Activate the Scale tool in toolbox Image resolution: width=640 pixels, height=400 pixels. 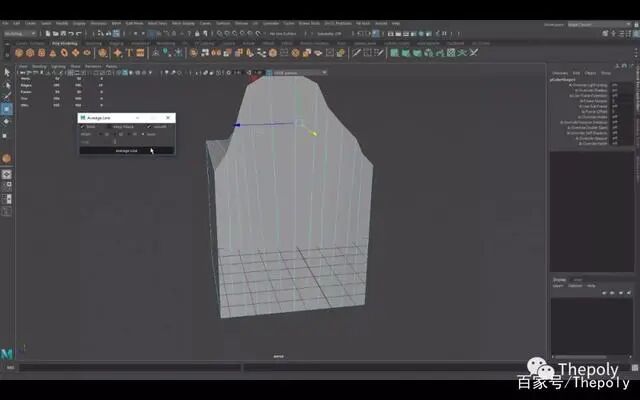coord(5,135)
